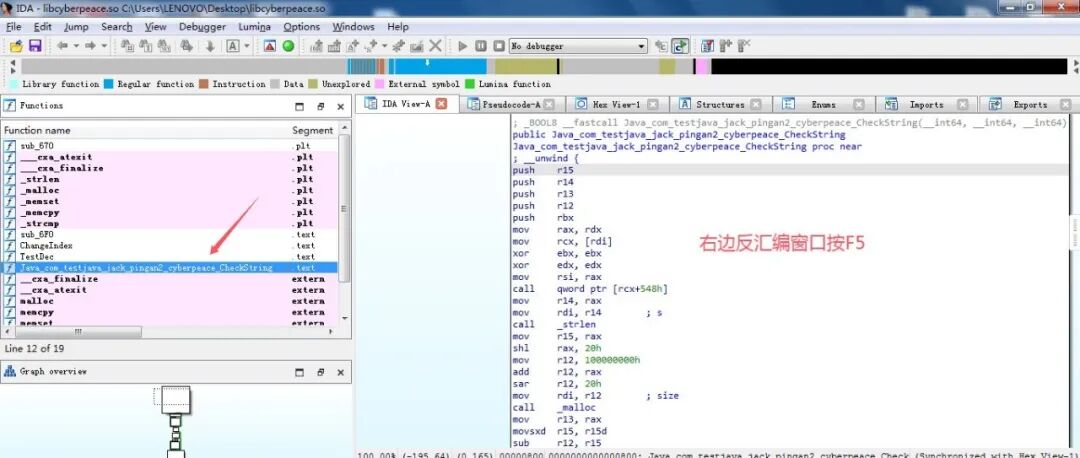This screenshot has width=1080, height=458.
Task: Jump forward with the right arrow
Action: 90,46
